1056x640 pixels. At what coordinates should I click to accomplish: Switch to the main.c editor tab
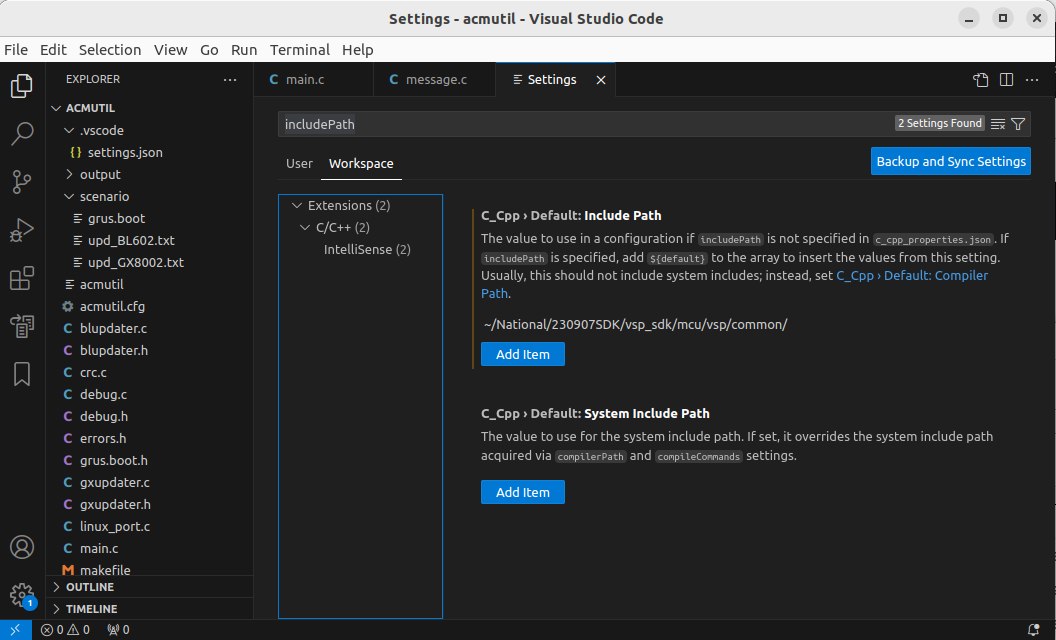(x=313, y=79)
